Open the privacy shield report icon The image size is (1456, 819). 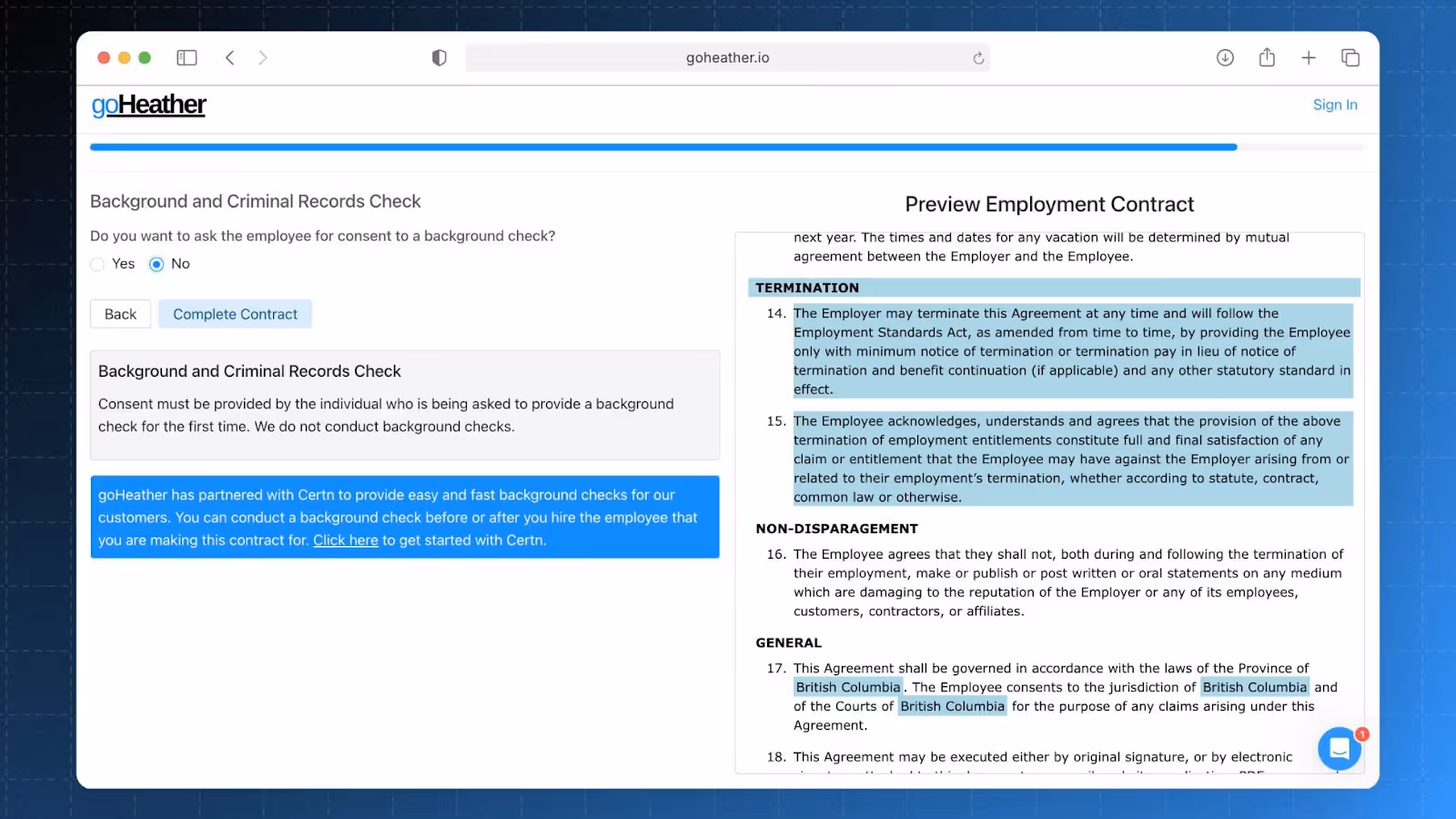[x=440, y=57]
